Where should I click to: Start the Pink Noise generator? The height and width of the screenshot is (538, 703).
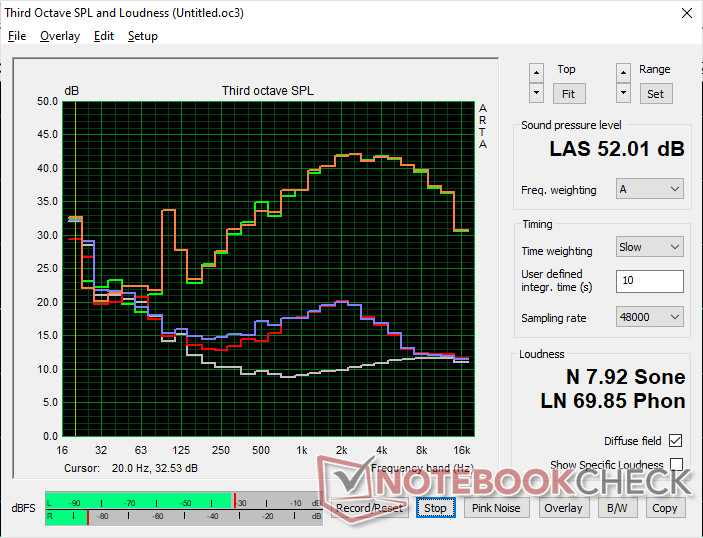[x=496, y=508]
